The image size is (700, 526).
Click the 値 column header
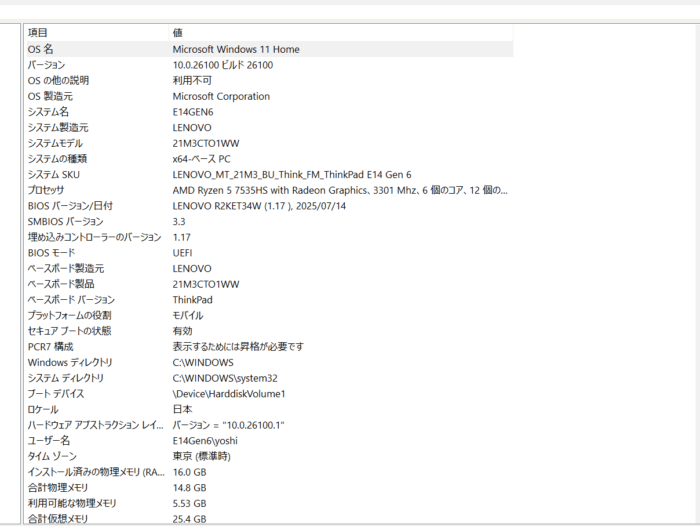pyautogui.click(x=178, y=33)
